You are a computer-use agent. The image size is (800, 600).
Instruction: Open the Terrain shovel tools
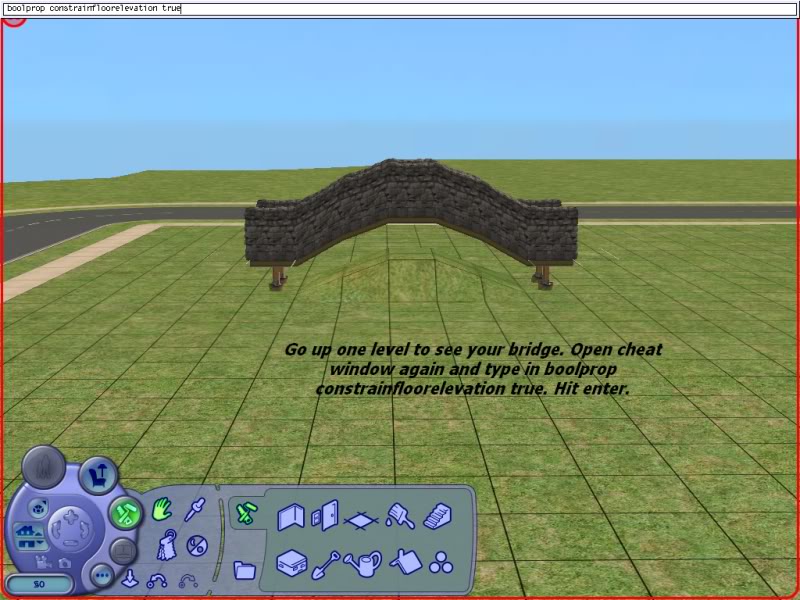point(326,565)
